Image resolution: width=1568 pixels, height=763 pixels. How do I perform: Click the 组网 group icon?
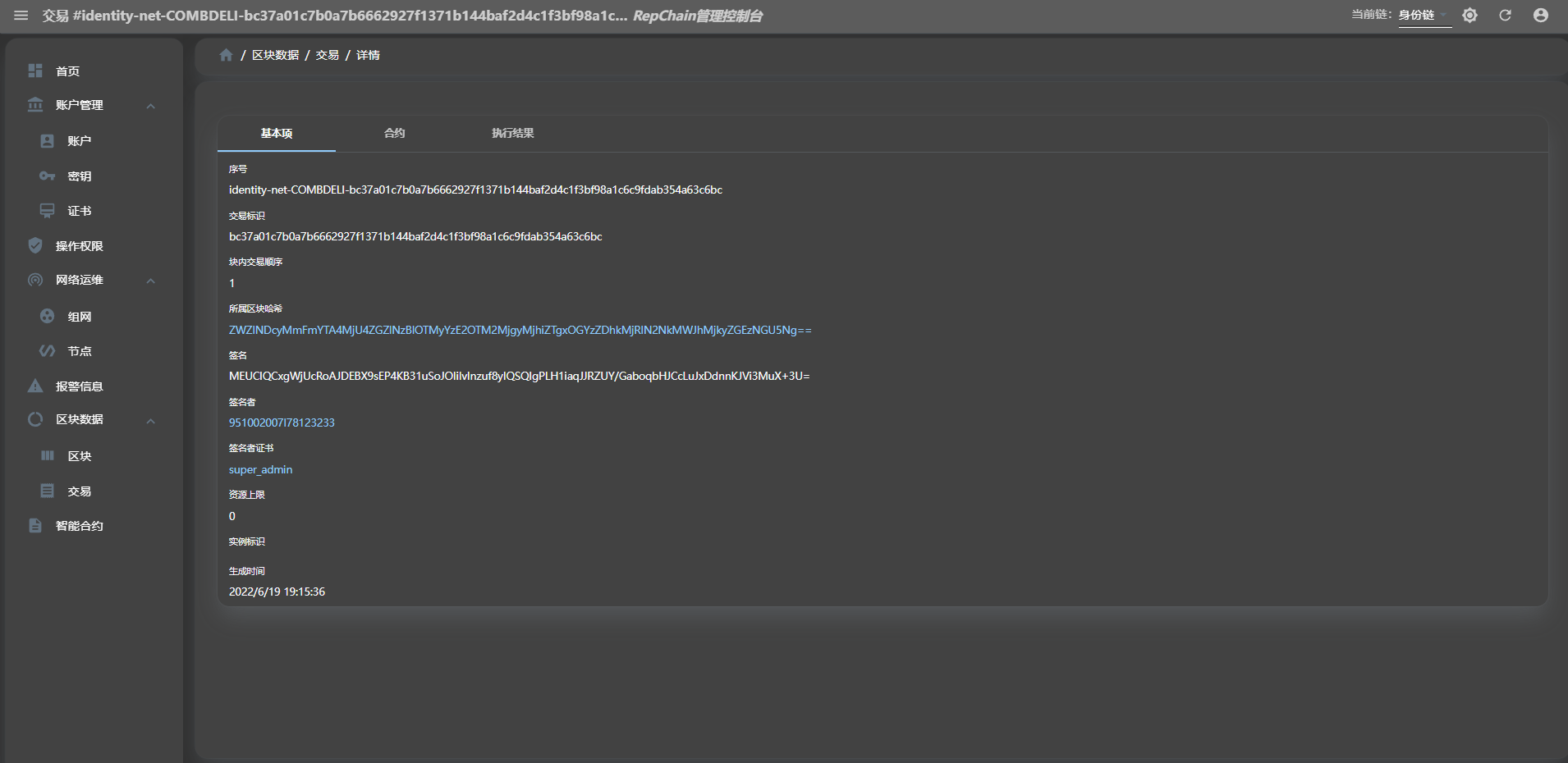pos(48,316)
